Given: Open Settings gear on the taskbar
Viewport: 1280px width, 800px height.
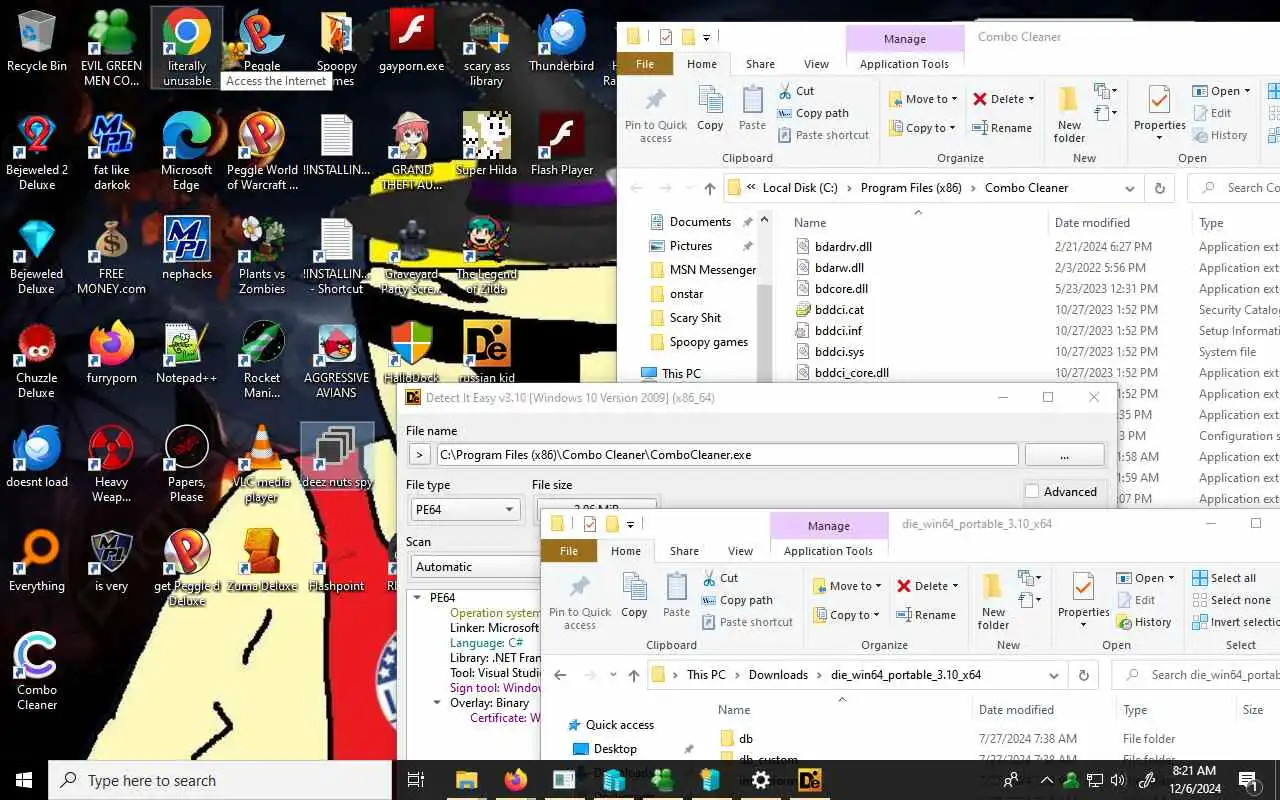Looking at the screenshot, I should point(761,780).
